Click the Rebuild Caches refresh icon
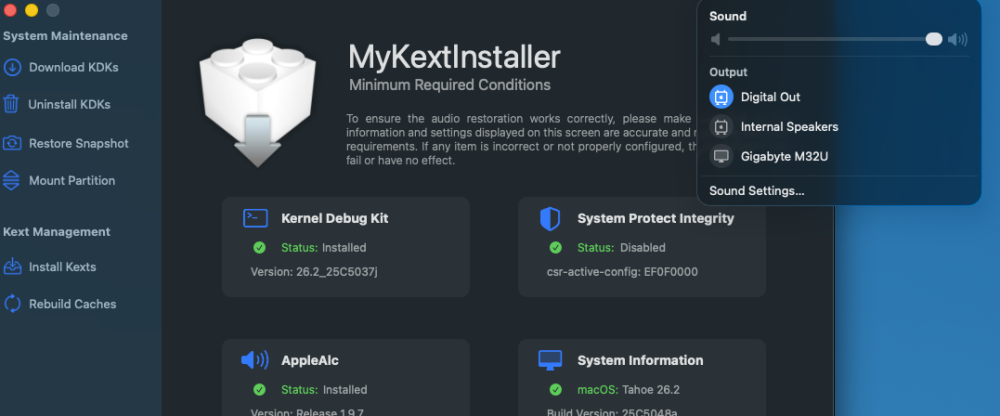This screenshot has height=416, width=1000. (12, 304)
